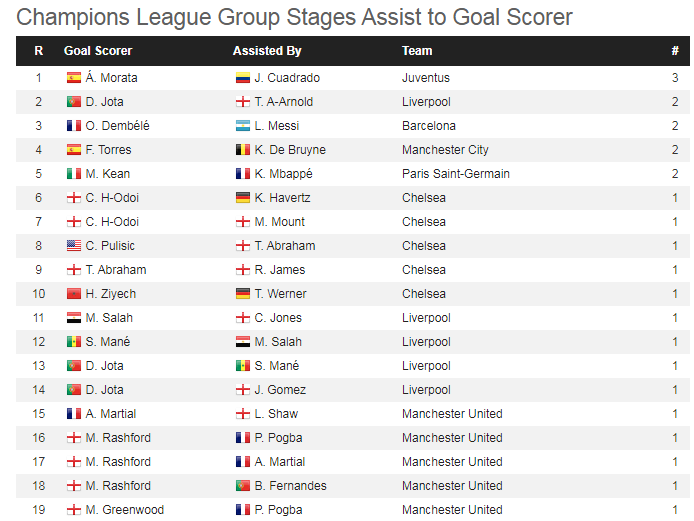Click the USA flag beside C. Pulisic
This screenshot has height=521, width=694.
click(x=74, y=246)
